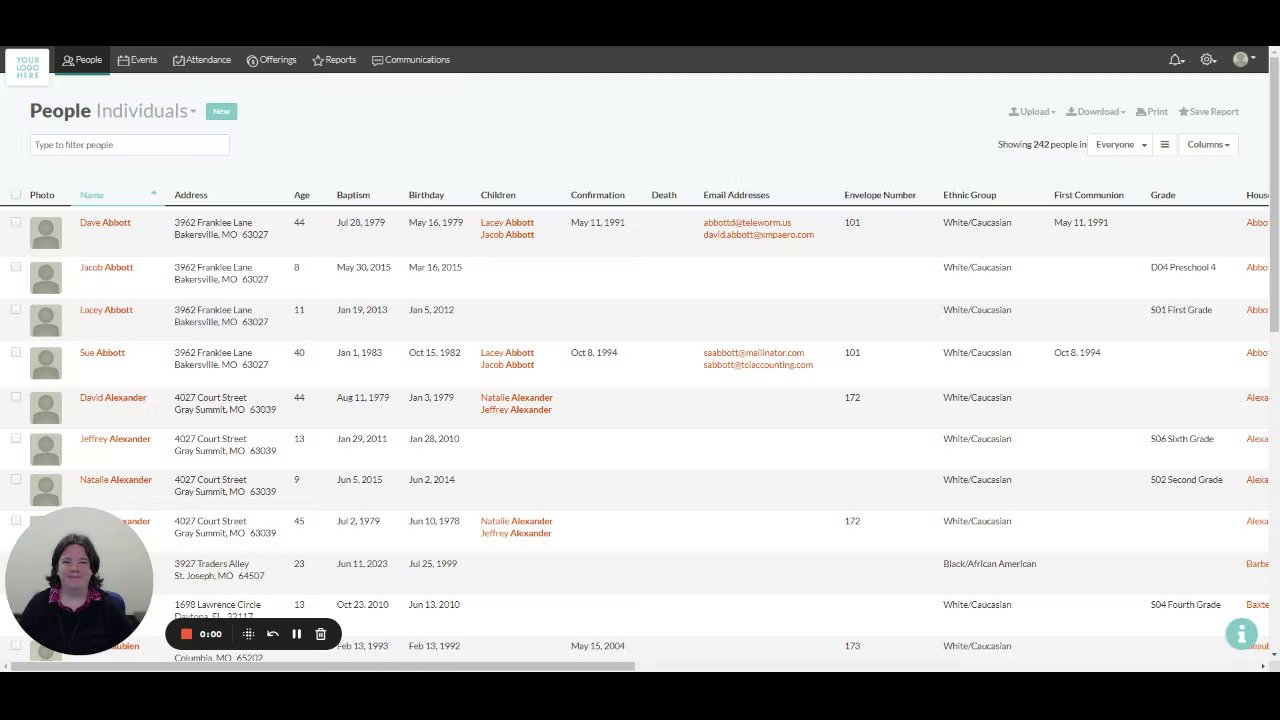This screenshot has width=1280, height=720.
Task: Check the box for Dave Abbott's row
Action: 16,222
